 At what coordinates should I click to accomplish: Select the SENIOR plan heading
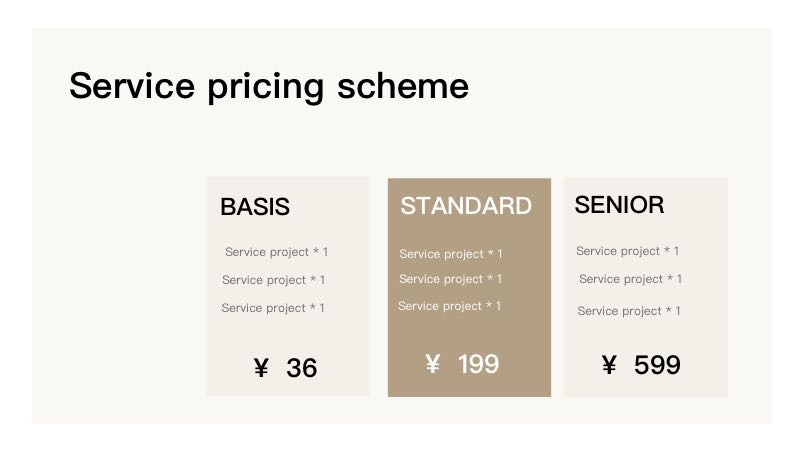(x=619, y=205)
